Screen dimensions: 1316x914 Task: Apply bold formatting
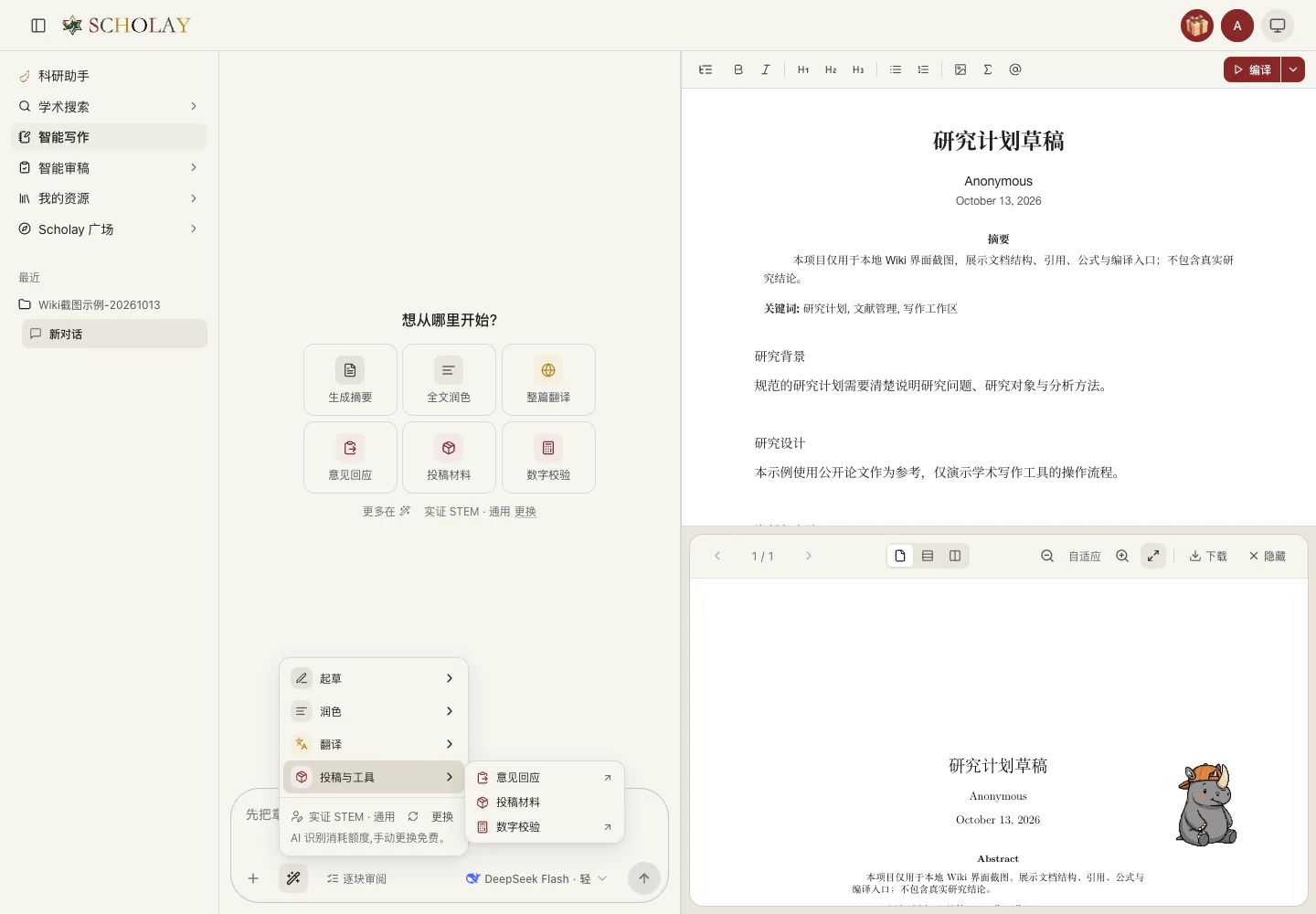point(738,69)
